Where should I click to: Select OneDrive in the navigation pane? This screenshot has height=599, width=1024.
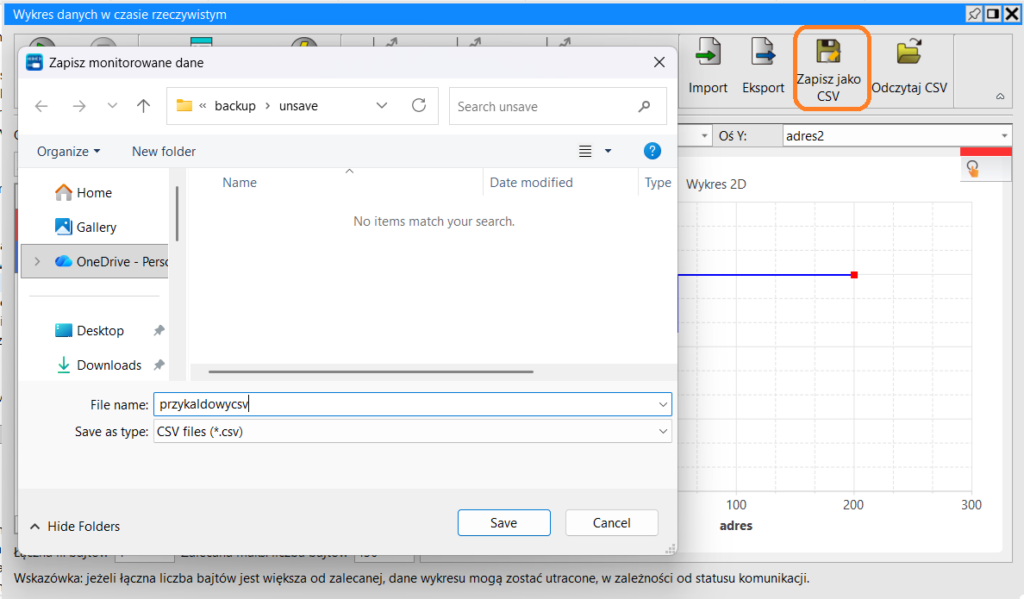coord(95,261)
